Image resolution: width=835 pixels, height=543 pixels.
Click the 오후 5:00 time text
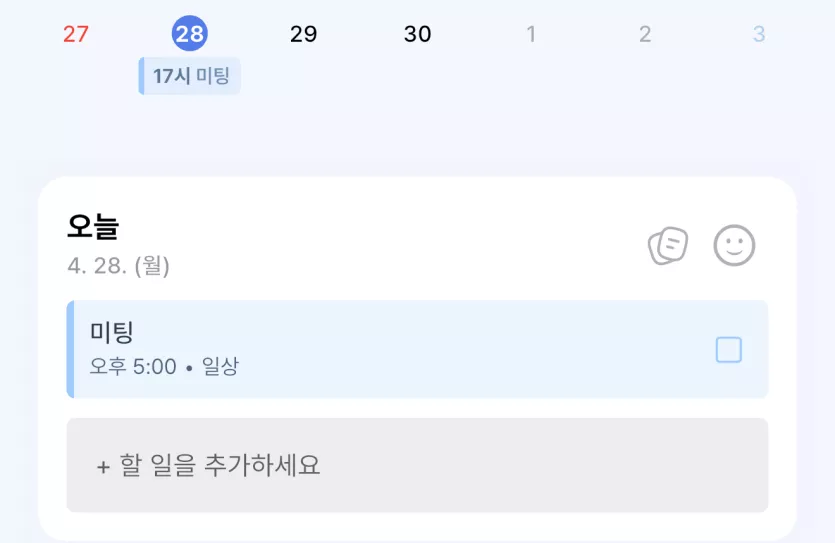[x=133, y=366]
